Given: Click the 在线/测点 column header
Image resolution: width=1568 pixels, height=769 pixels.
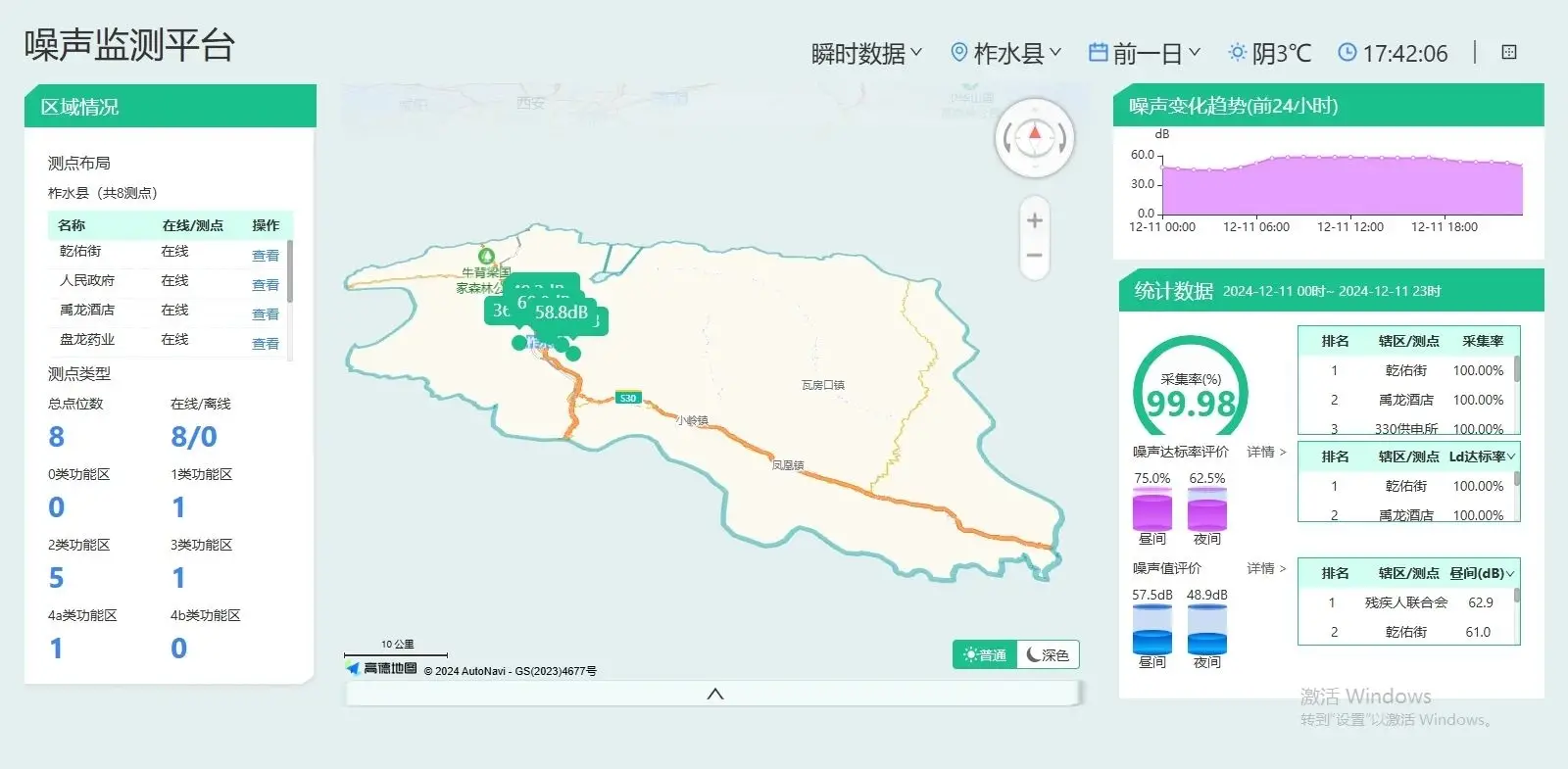Looking at the screenshot, I should coord(193,225).
